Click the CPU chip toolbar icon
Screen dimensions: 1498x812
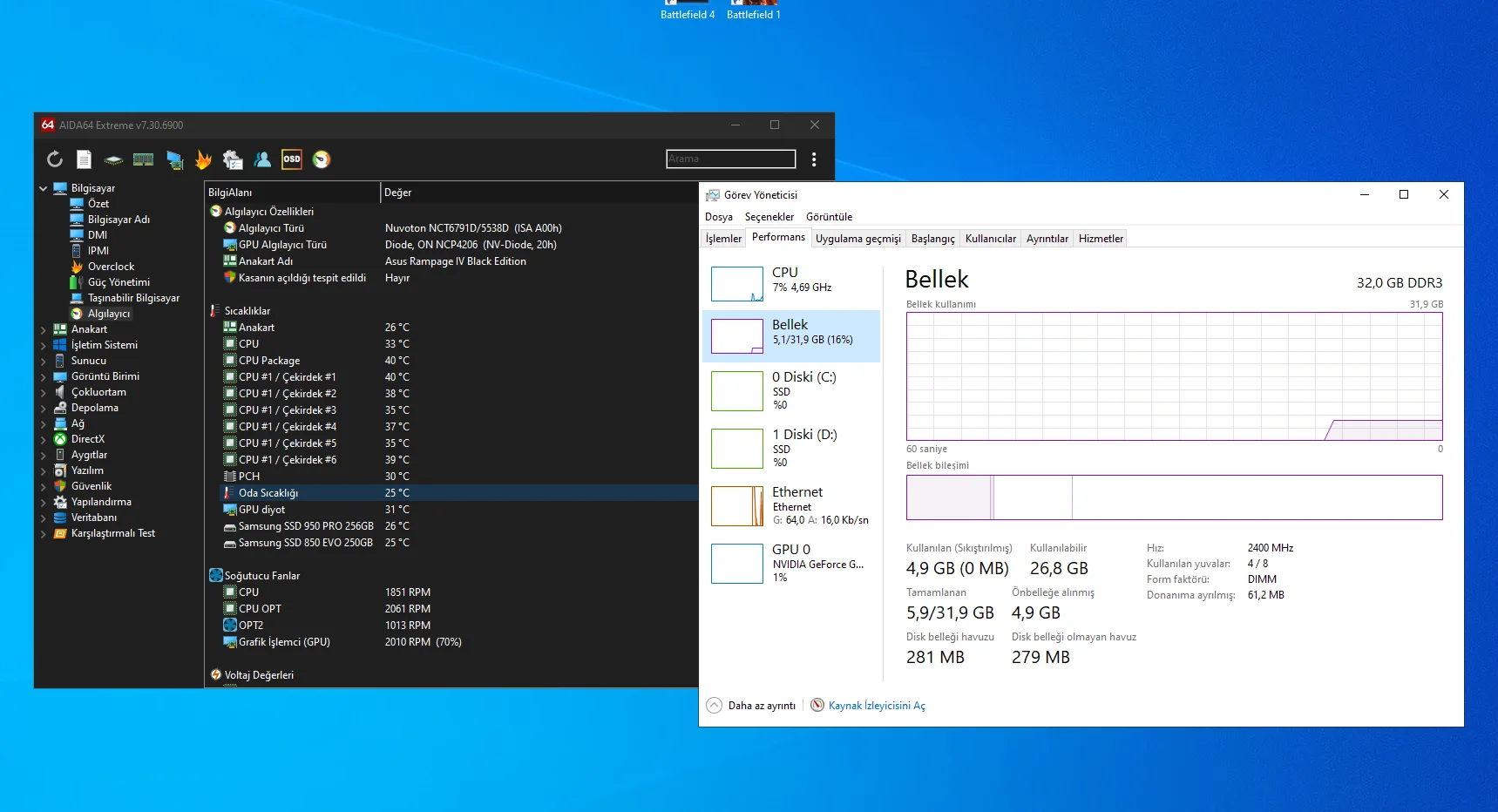[113, 159]
